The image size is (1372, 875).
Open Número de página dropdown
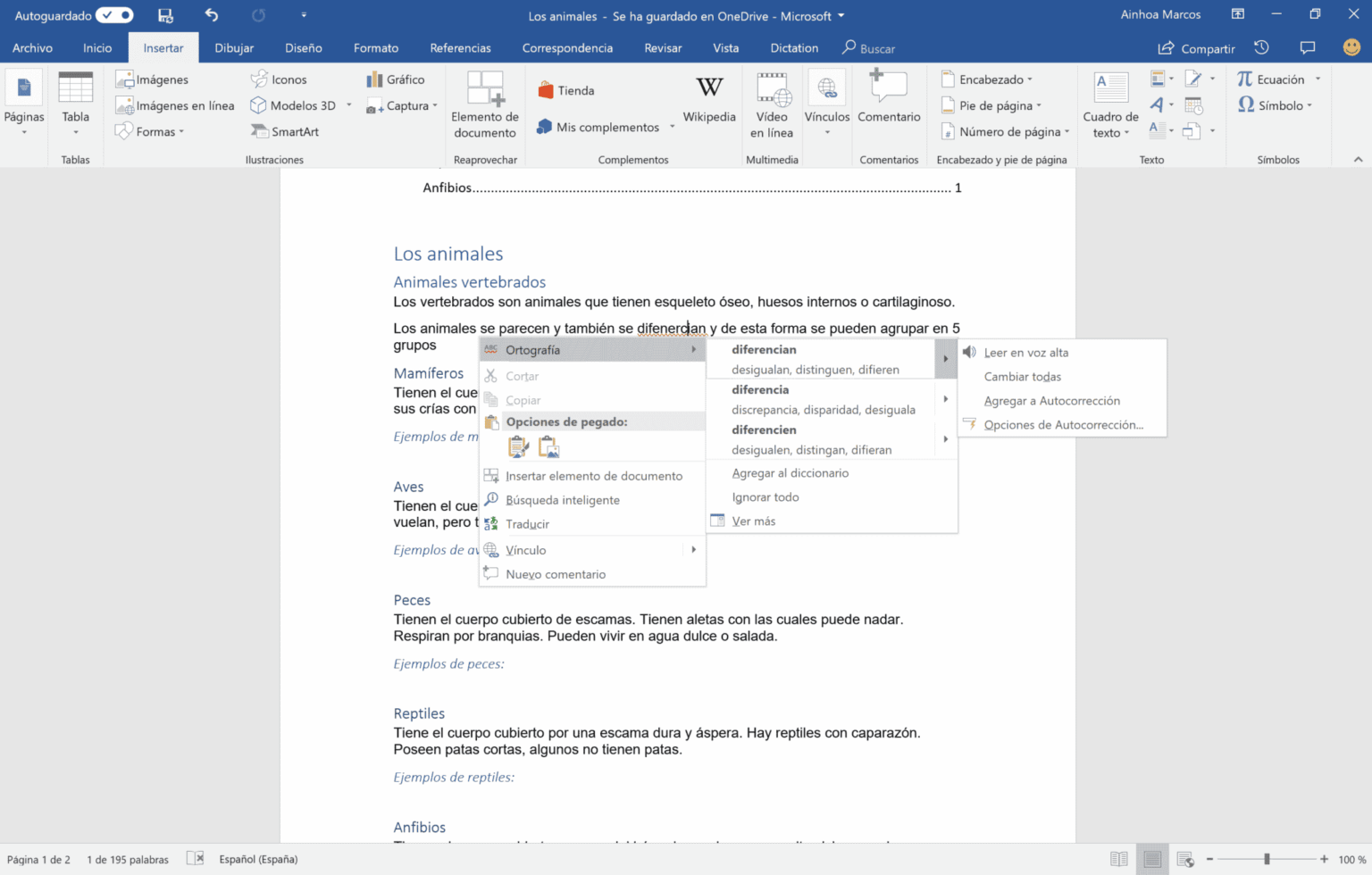tap(1005, 131)
